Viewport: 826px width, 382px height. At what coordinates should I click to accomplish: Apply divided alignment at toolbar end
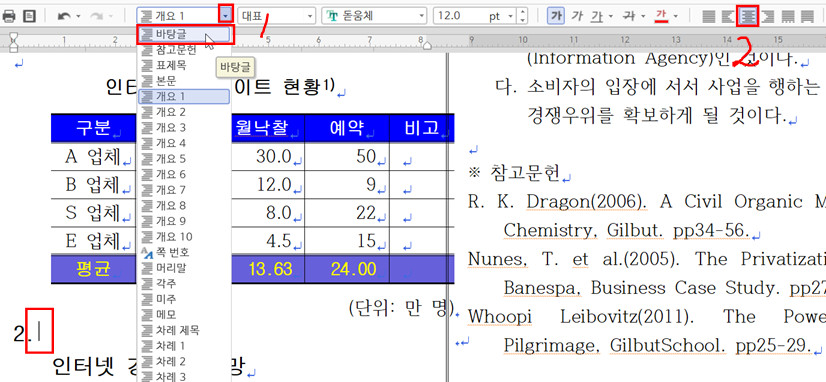tap(807, 16)
